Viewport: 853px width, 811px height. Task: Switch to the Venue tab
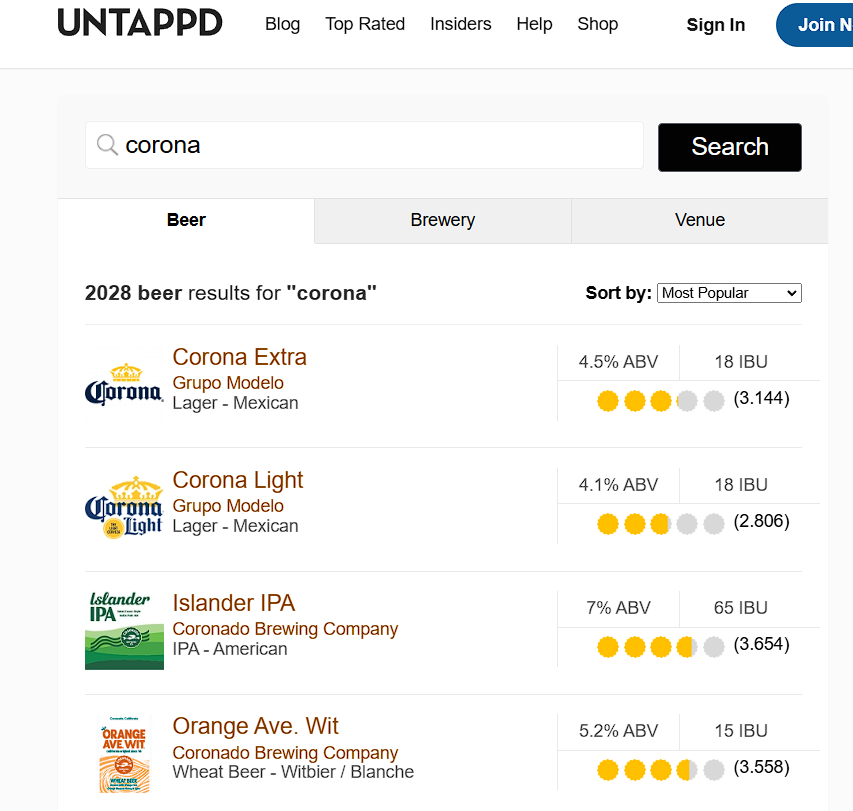699,220
